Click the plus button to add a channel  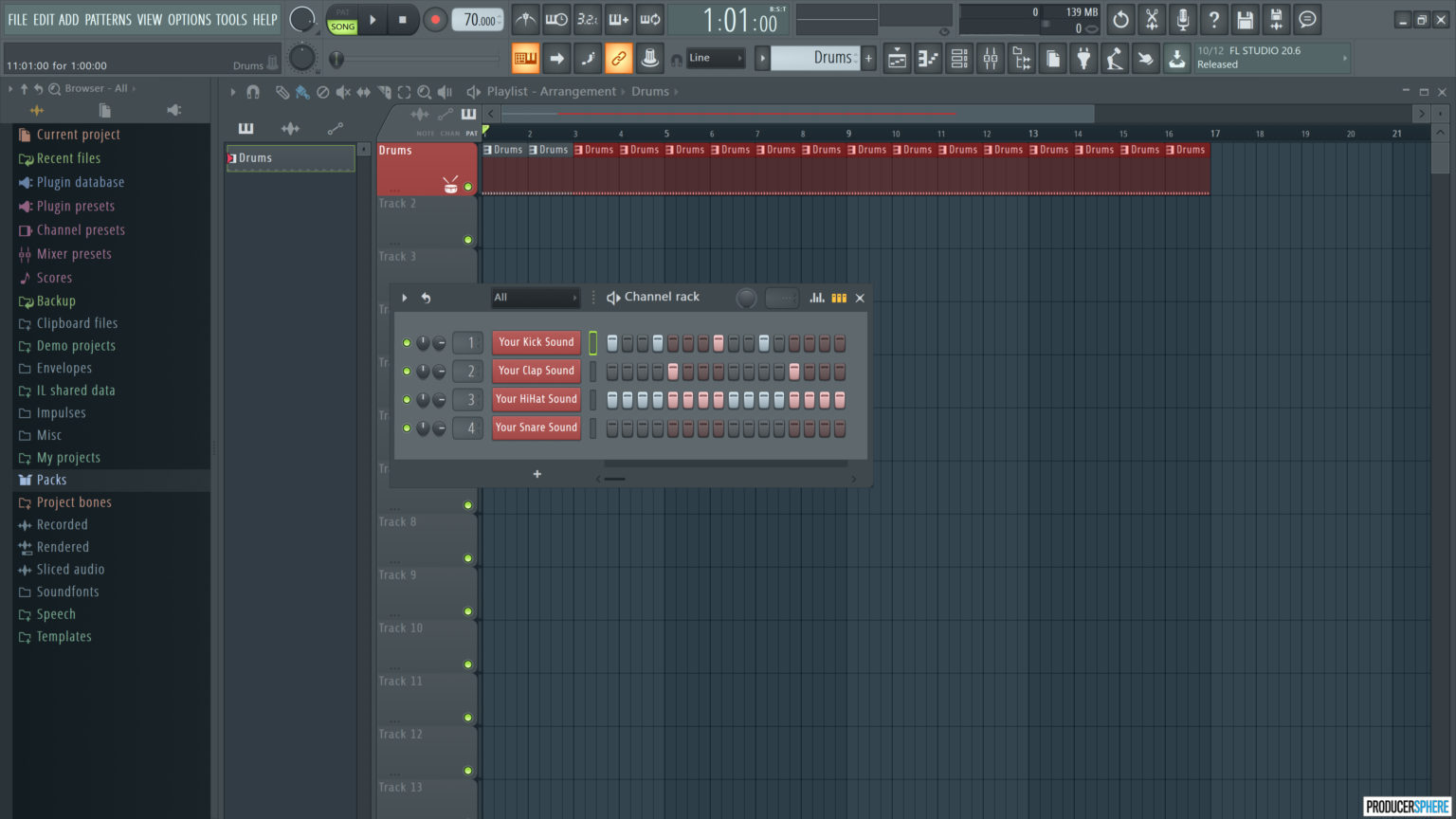[537, 474]
